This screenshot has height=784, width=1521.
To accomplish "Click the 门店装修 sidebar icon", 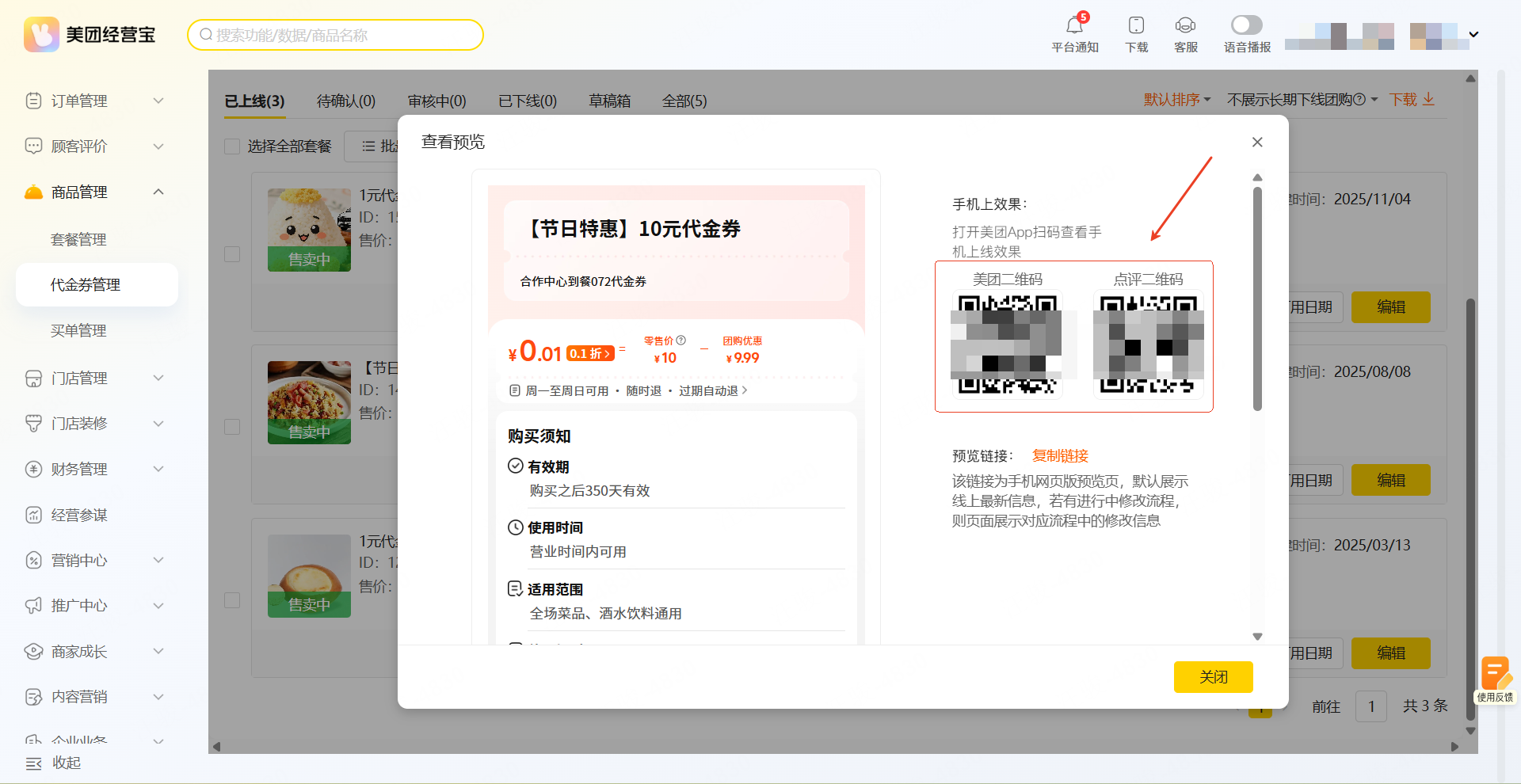I will click(33, 424).
